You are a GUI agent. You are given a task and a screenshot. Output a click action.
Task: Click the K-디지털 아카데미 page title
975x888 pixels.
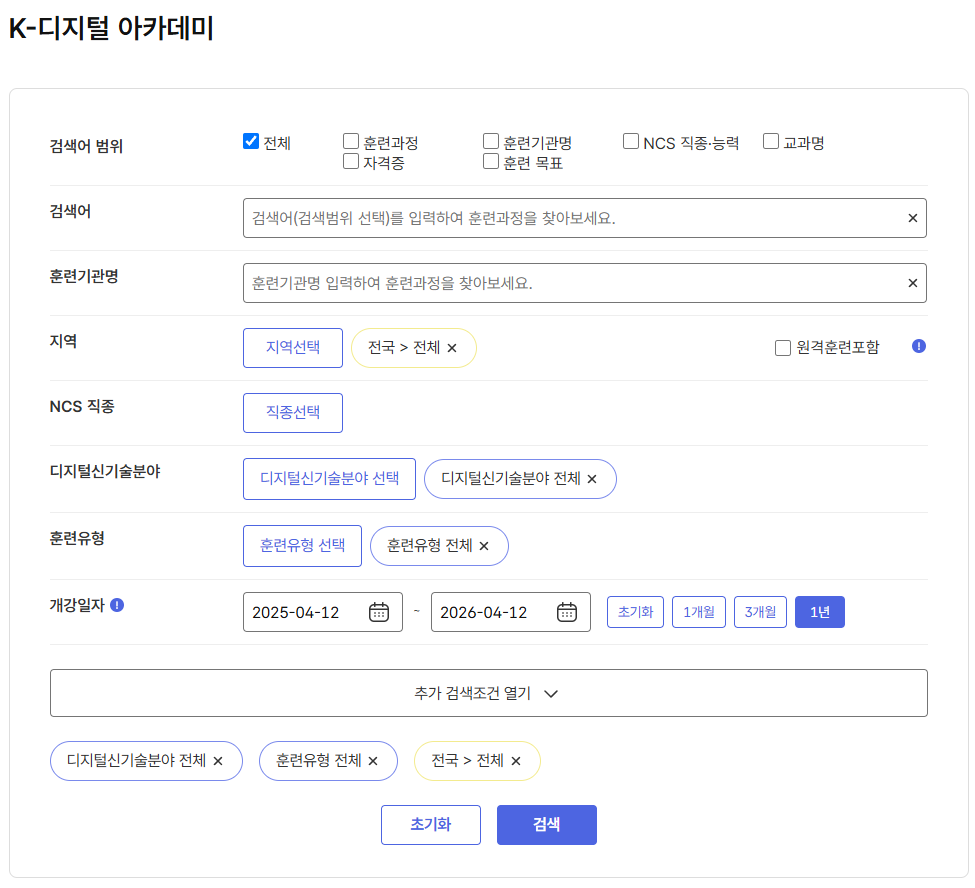coord(111,28)
